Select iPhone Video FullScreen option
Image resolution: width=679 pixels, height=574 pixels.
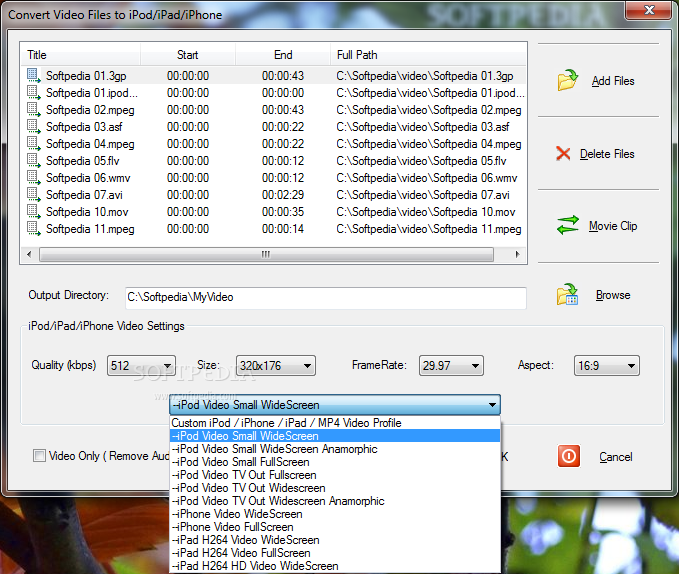click(x=335, y=527)
